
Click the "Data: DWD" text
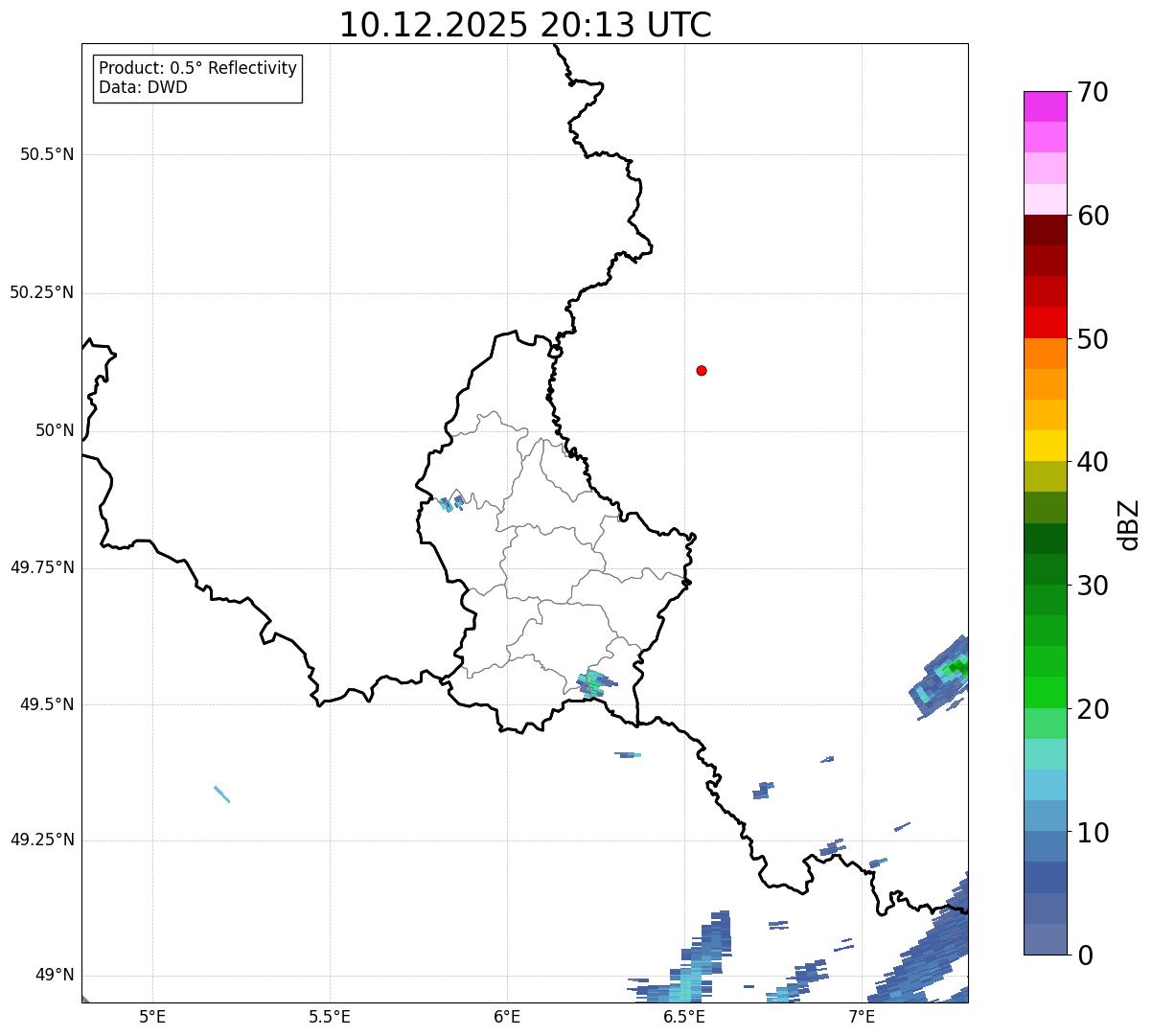[143, 87]
